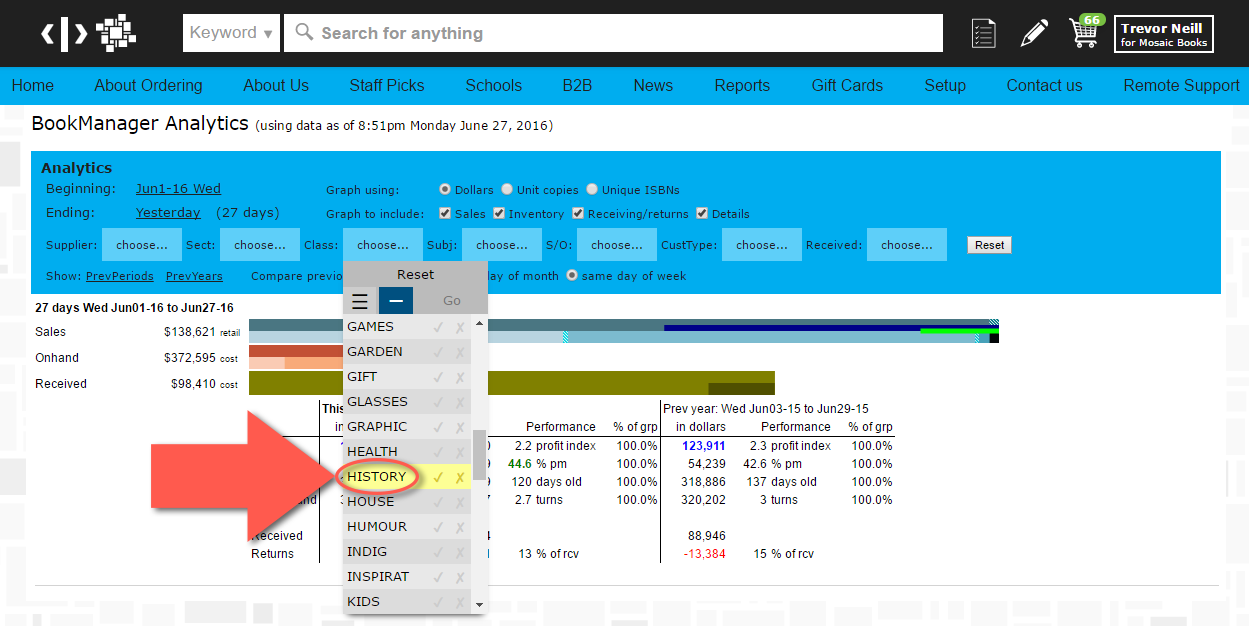
Task: Click the pencil edit icon
Action: point(1034,33)
